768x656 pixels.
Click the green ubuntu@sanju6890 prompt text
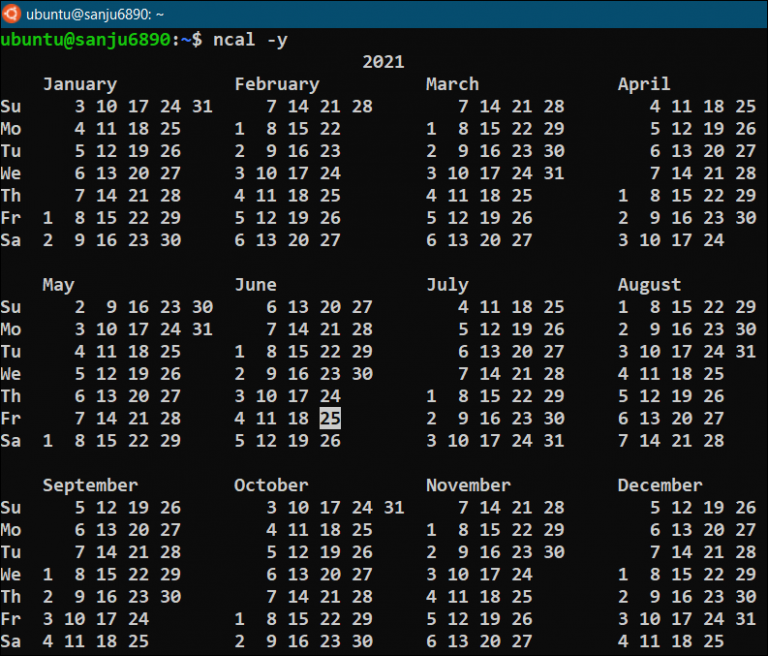click(86, 40)
